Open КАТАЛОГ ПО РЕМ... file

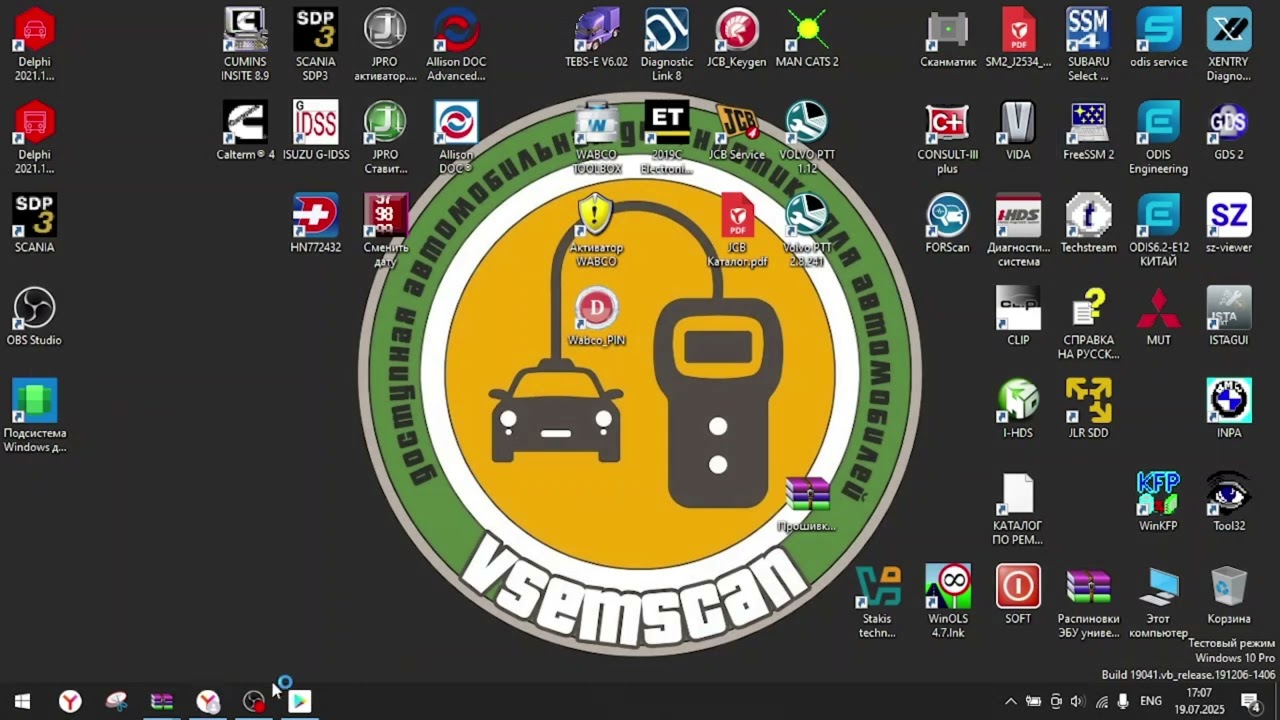[1018, 509]
